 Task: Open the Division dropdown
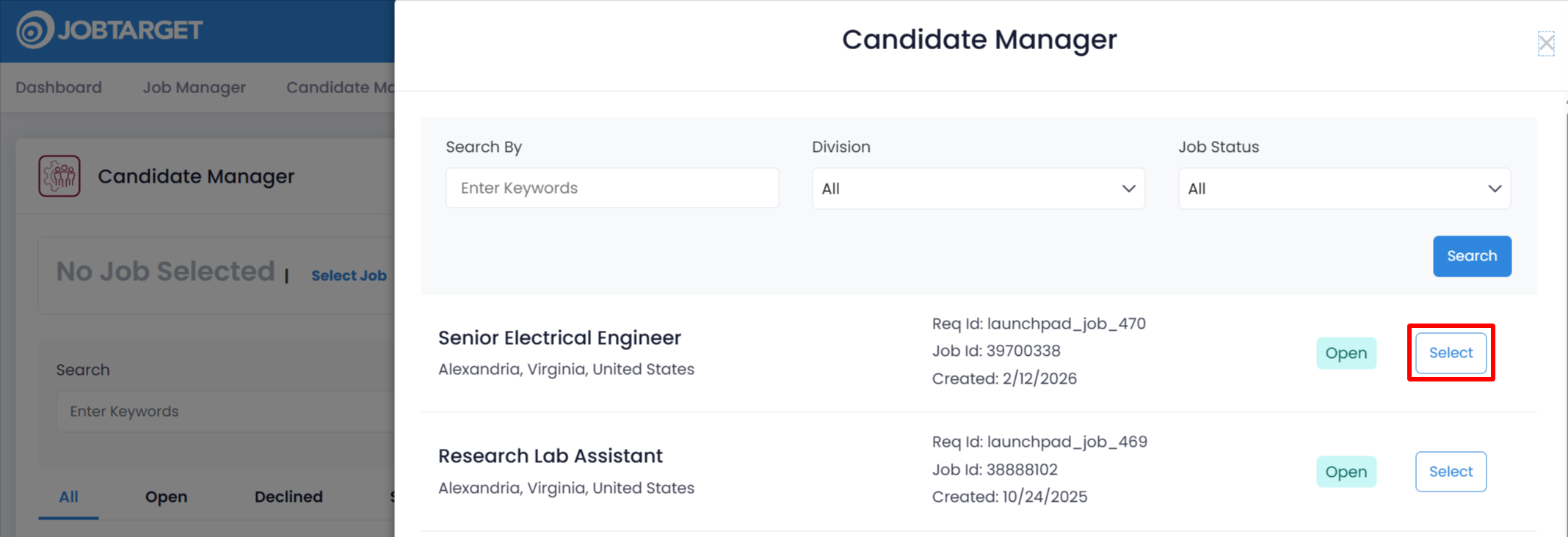(978, 189)
